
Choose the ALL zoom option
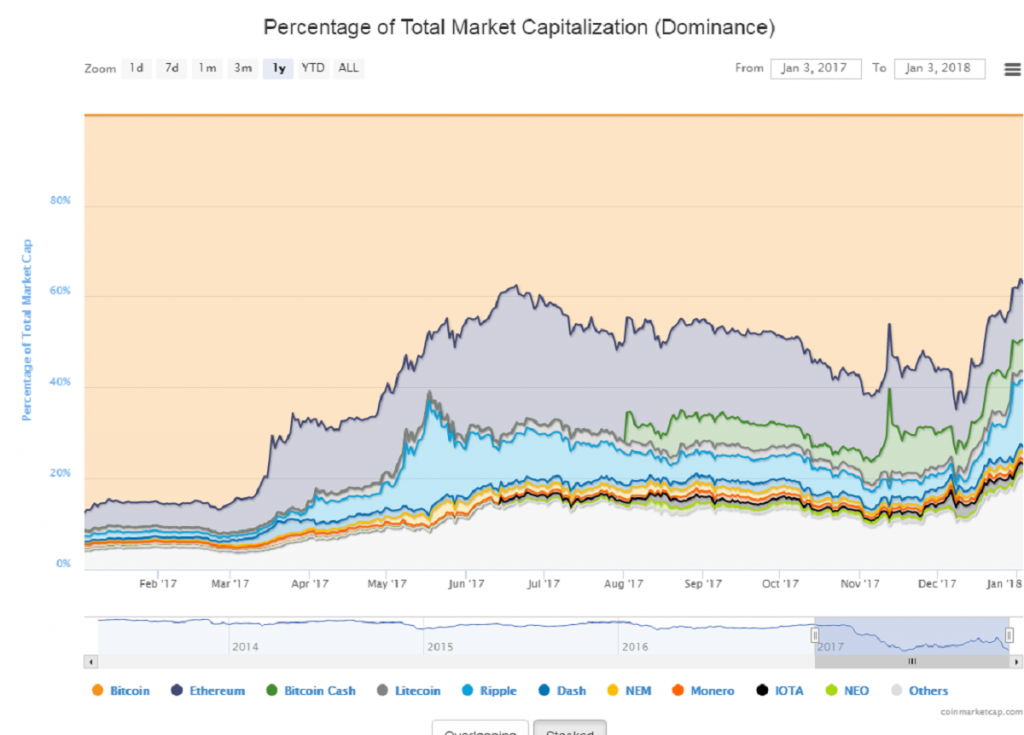[348, 69]
